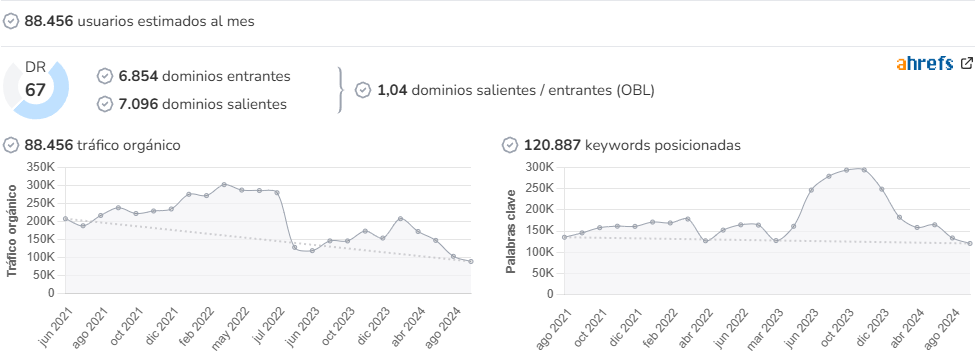Click the check icon beside tráfico orgánico heading
The image size is (979, 363).
pos(11,145)
